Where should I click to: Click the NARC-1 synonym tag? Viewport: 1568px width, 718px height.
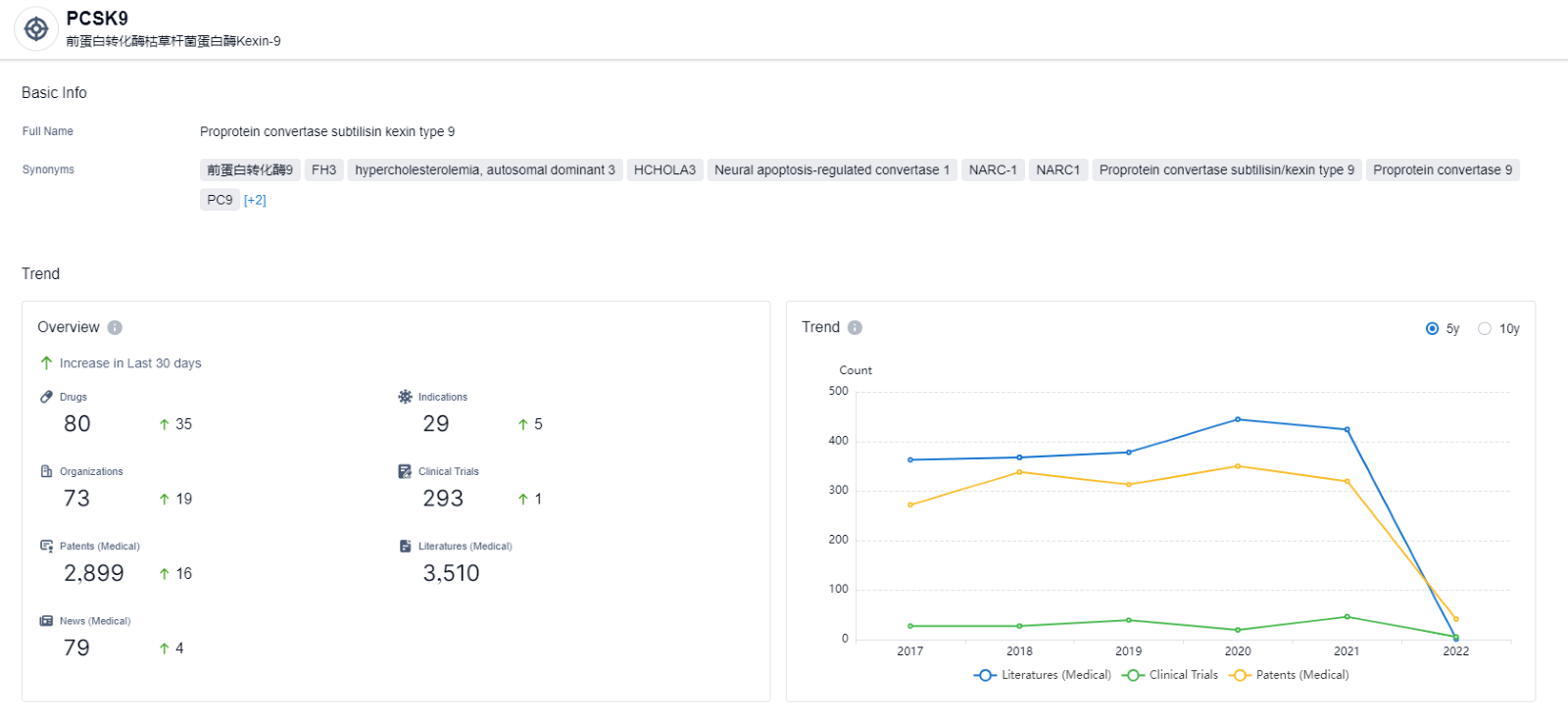tap(992, 170)
